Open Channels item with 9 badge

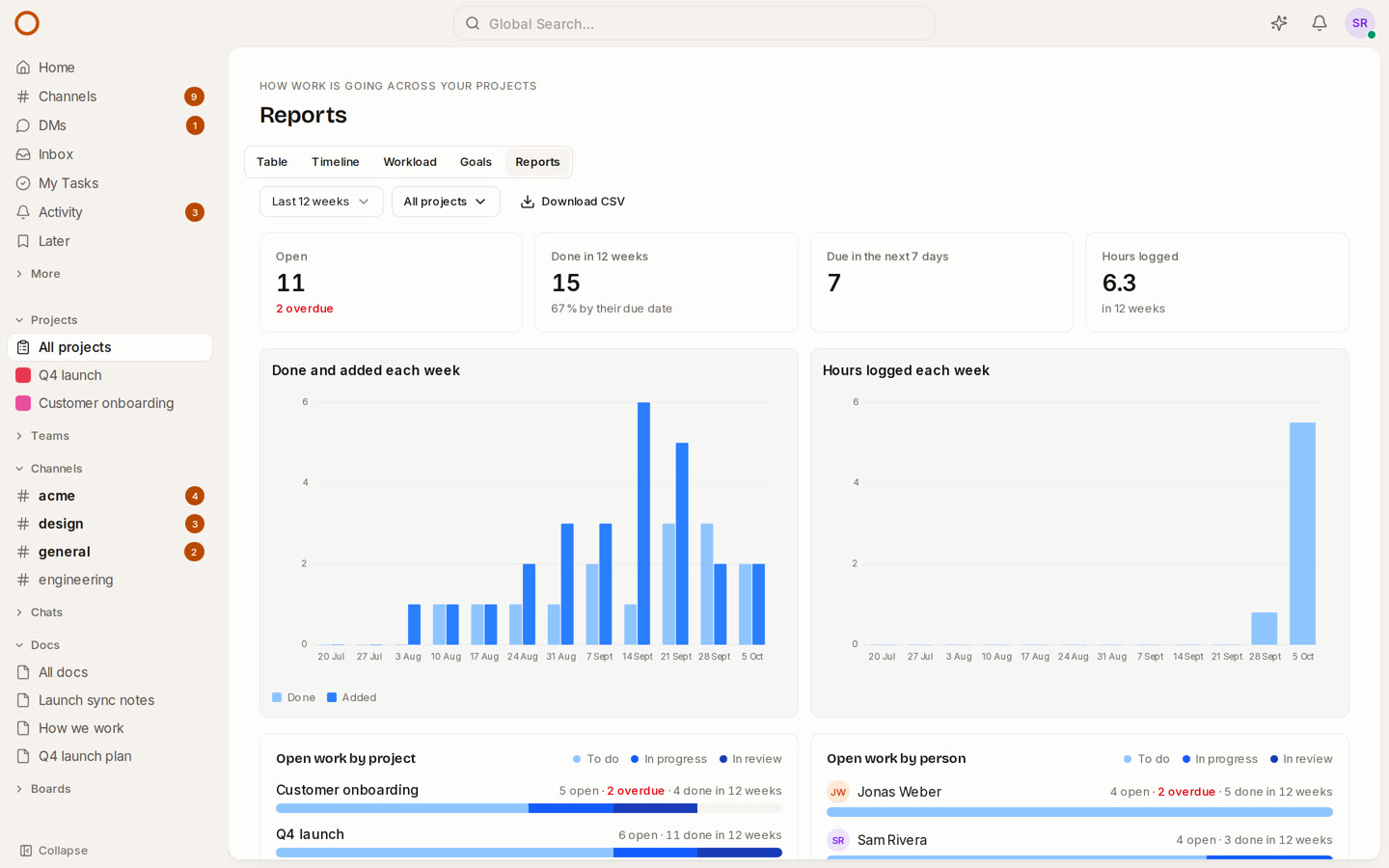click(x=110, y=96)
